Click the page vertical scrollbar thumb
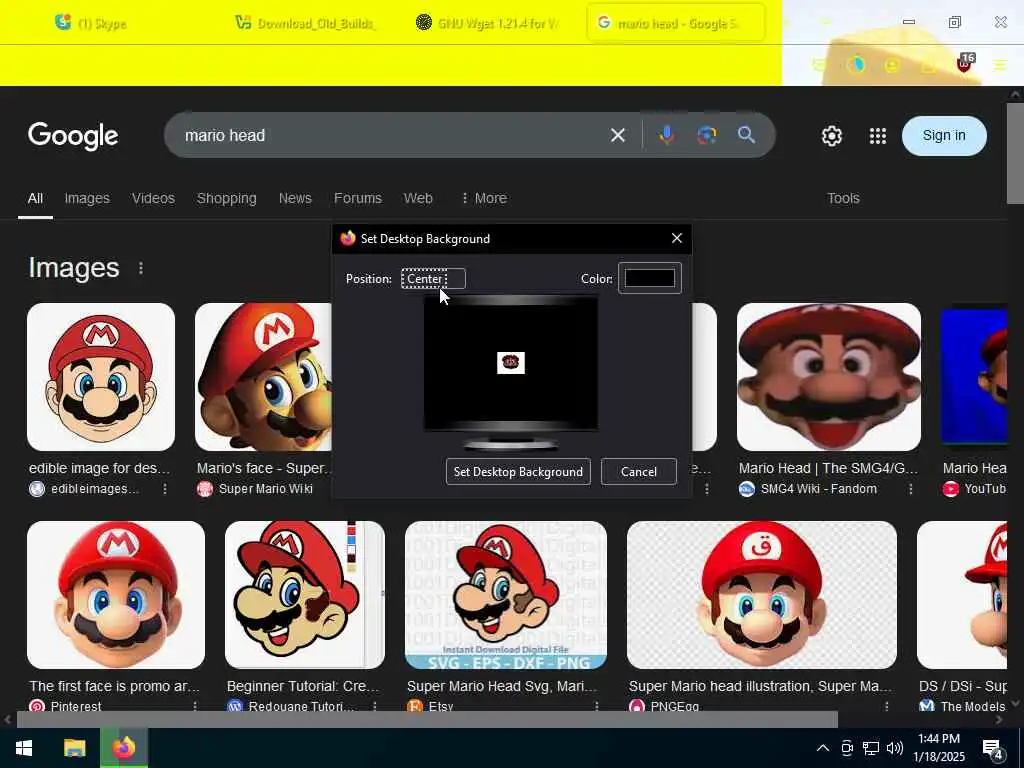Viewport: 1024px width, 768px height. pos(1015,153)
